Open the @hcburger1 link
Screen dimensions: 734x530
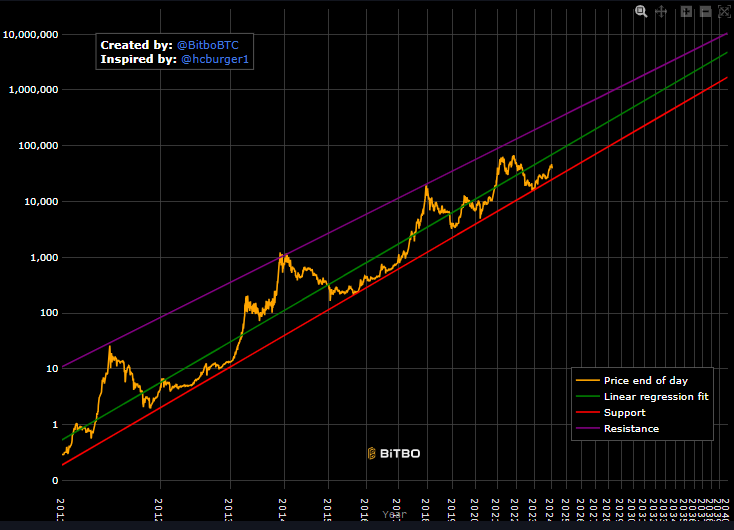pos(215,59)
